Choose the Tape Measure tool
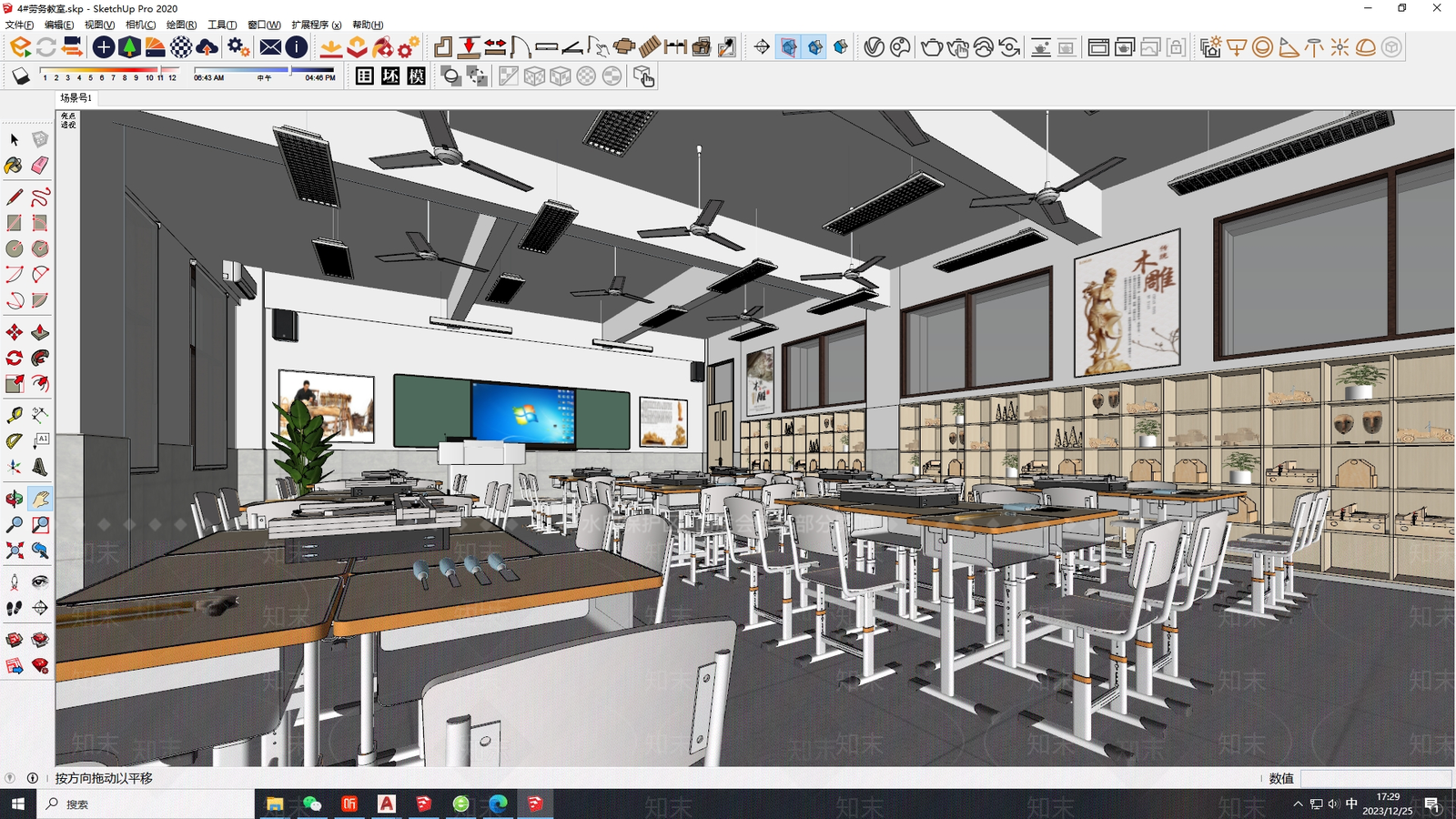 coord(14,415)
